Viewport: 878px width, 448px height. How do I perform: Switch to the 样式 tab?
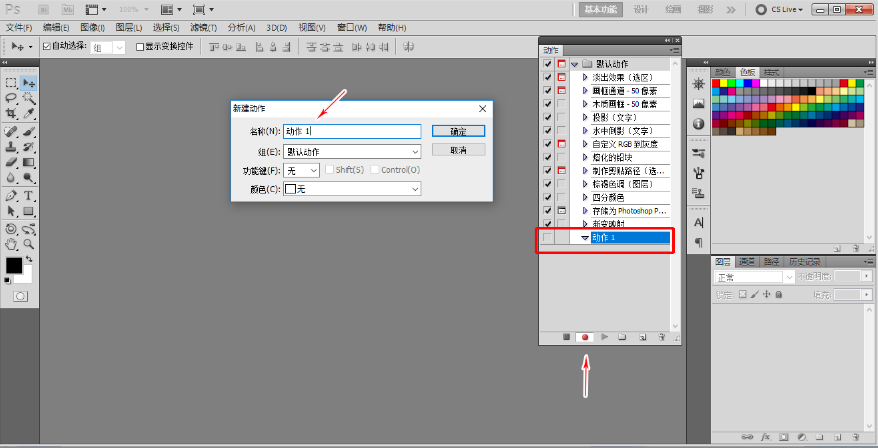point(771,72)
